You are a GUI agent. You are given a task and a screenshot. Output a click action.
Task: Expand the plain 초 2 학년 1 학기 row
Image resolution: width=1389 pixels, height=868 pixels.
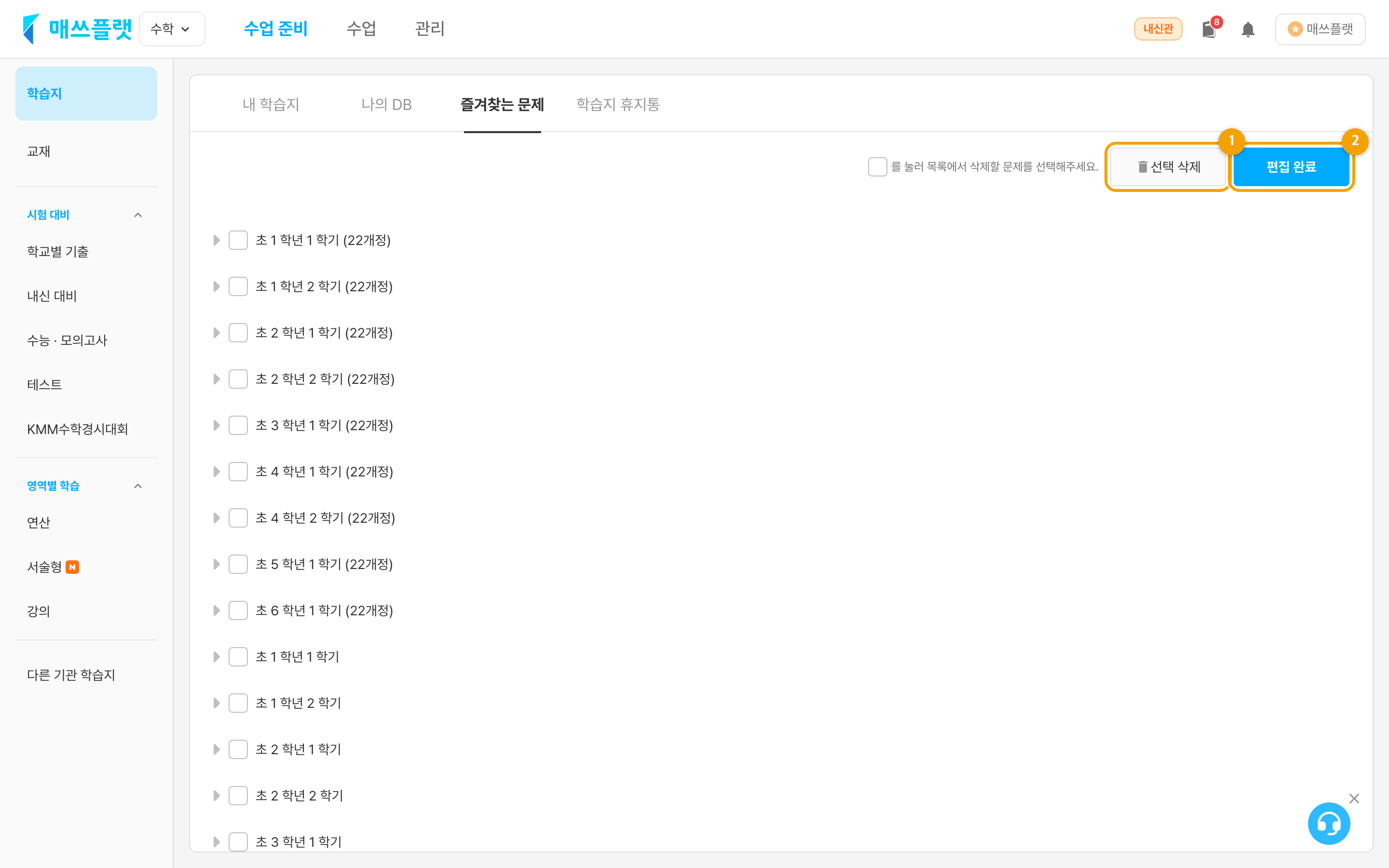[x=217, y=750]
